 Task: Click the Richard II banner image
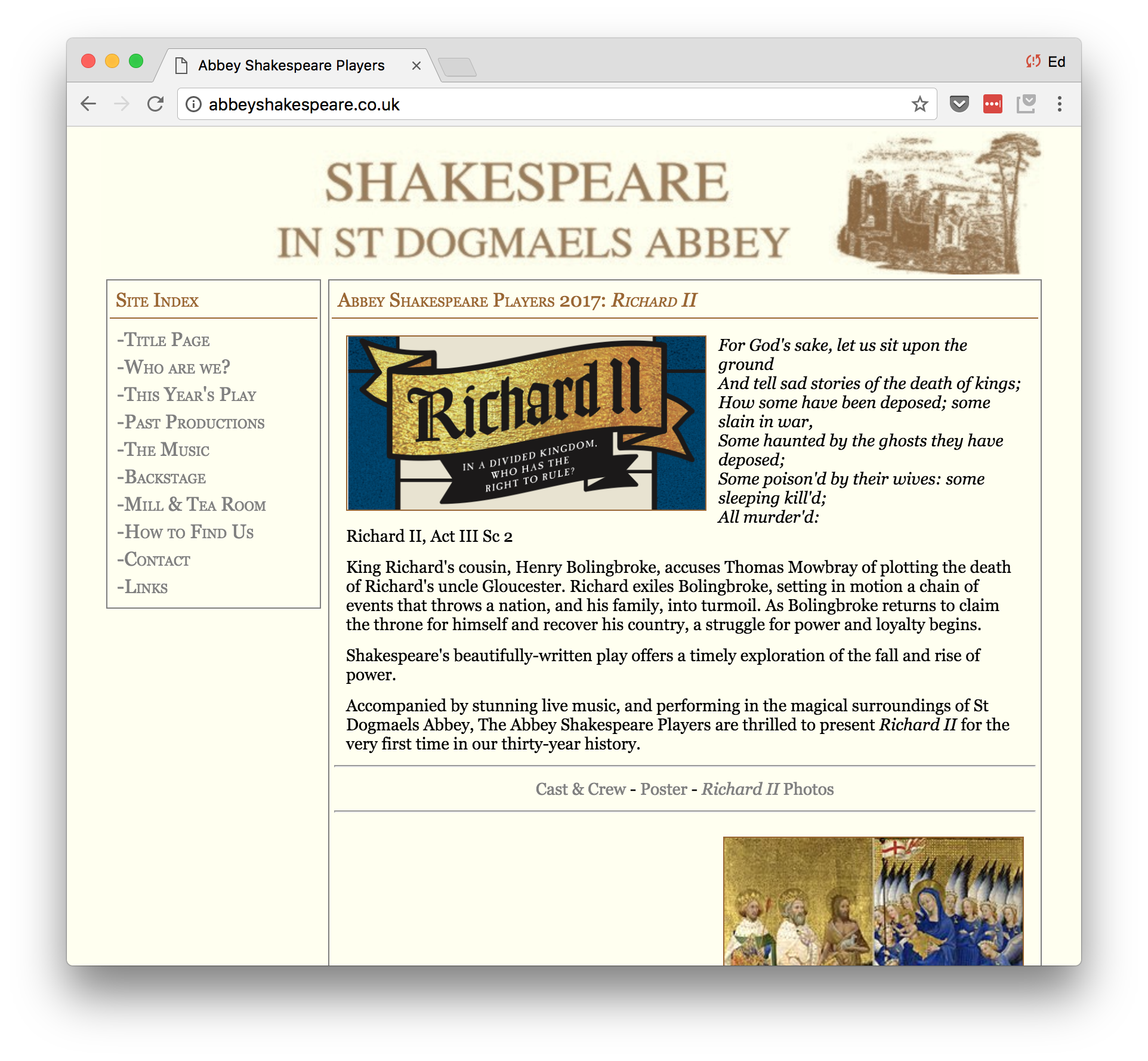[526, 423]
